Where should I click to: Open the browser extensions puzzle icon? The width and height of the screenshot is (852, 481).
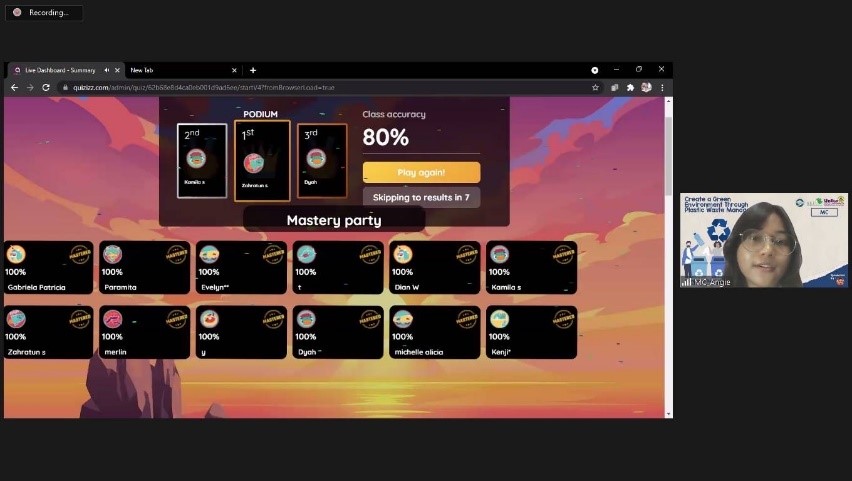tap(630, 88)
